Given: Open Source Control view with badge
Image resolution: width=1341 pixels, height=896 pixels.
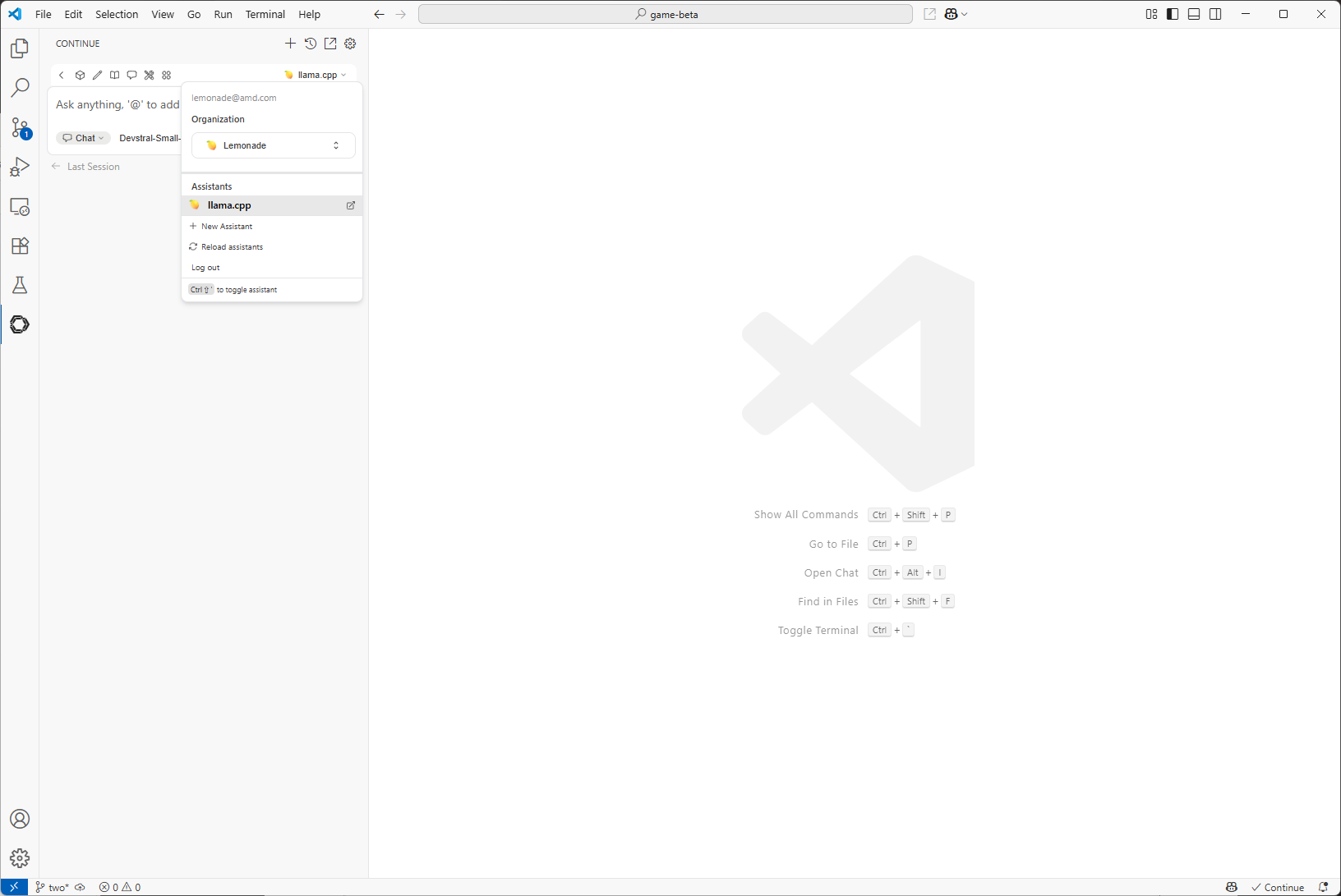Looking at the screenshot, I should (x=20, y=127).
